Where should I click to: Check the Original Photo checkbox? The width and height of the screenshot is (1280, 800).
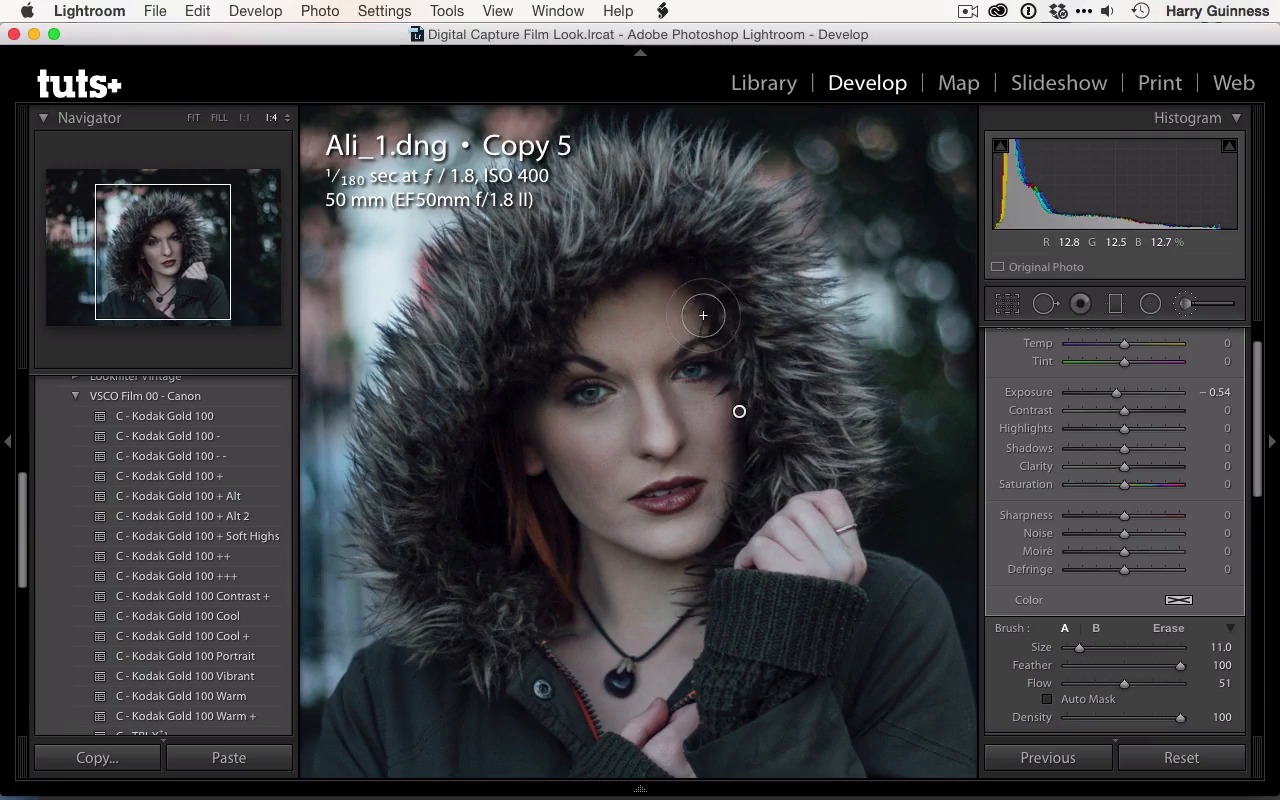coord(997,267)
